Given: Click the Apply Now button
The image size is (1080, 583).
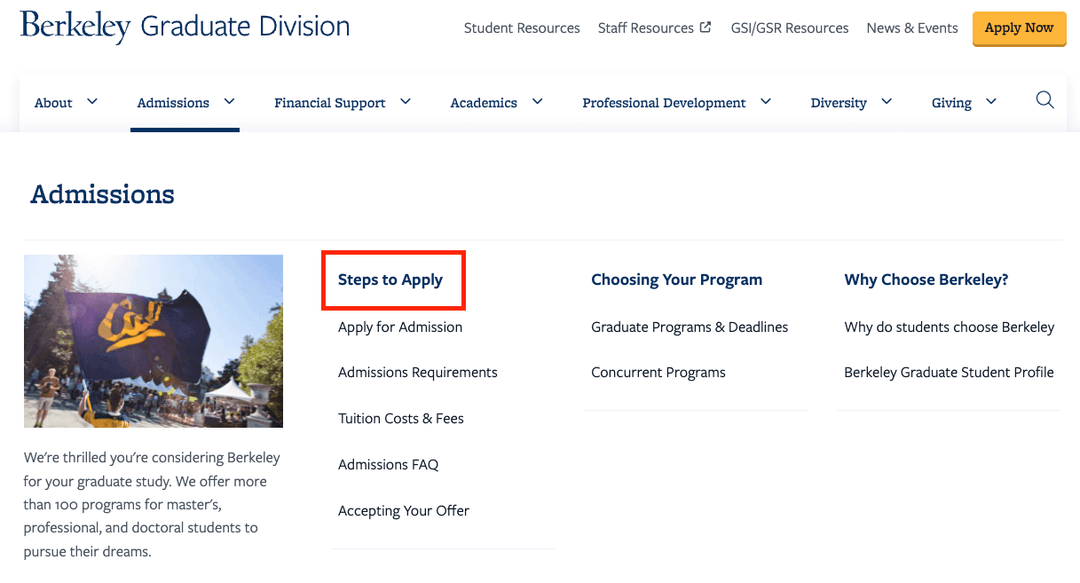Looking at the screenshot, I should [x=1019, y=28].
